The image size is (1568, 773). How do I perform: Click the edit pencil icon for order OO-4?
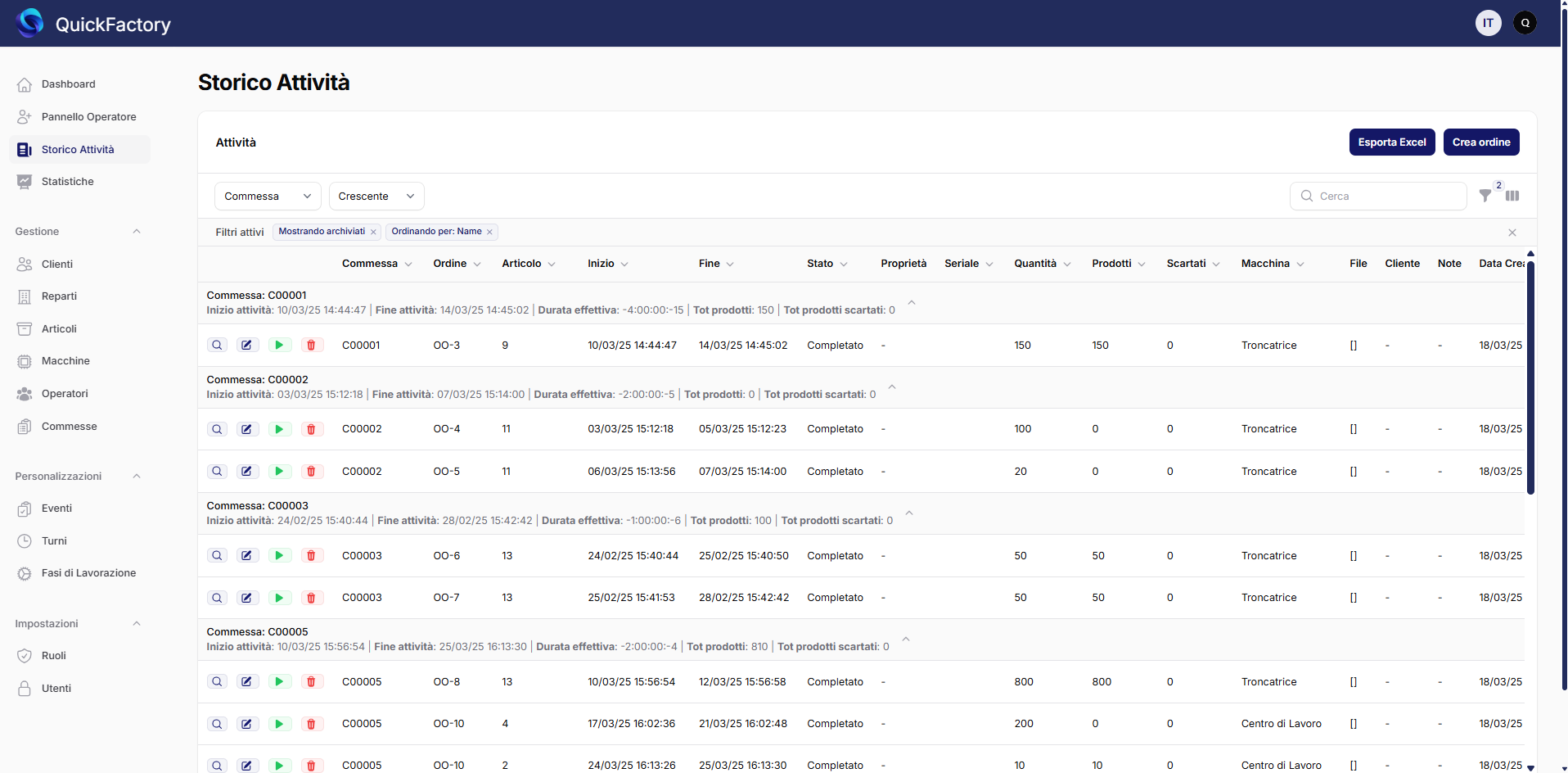247,429
